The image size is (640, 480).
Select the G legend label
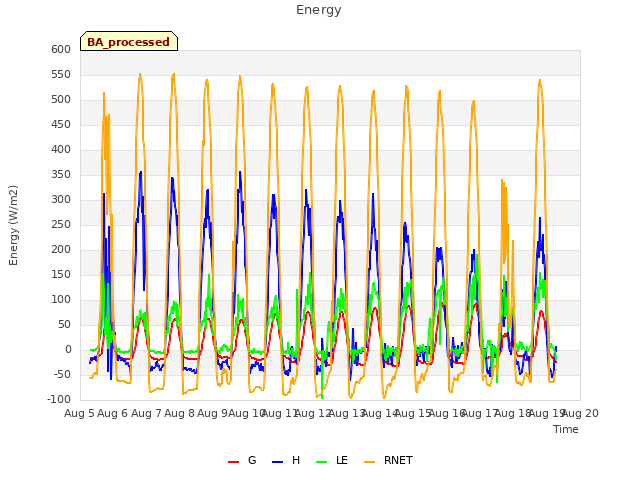pyautogui.click(x=252, y=460)
